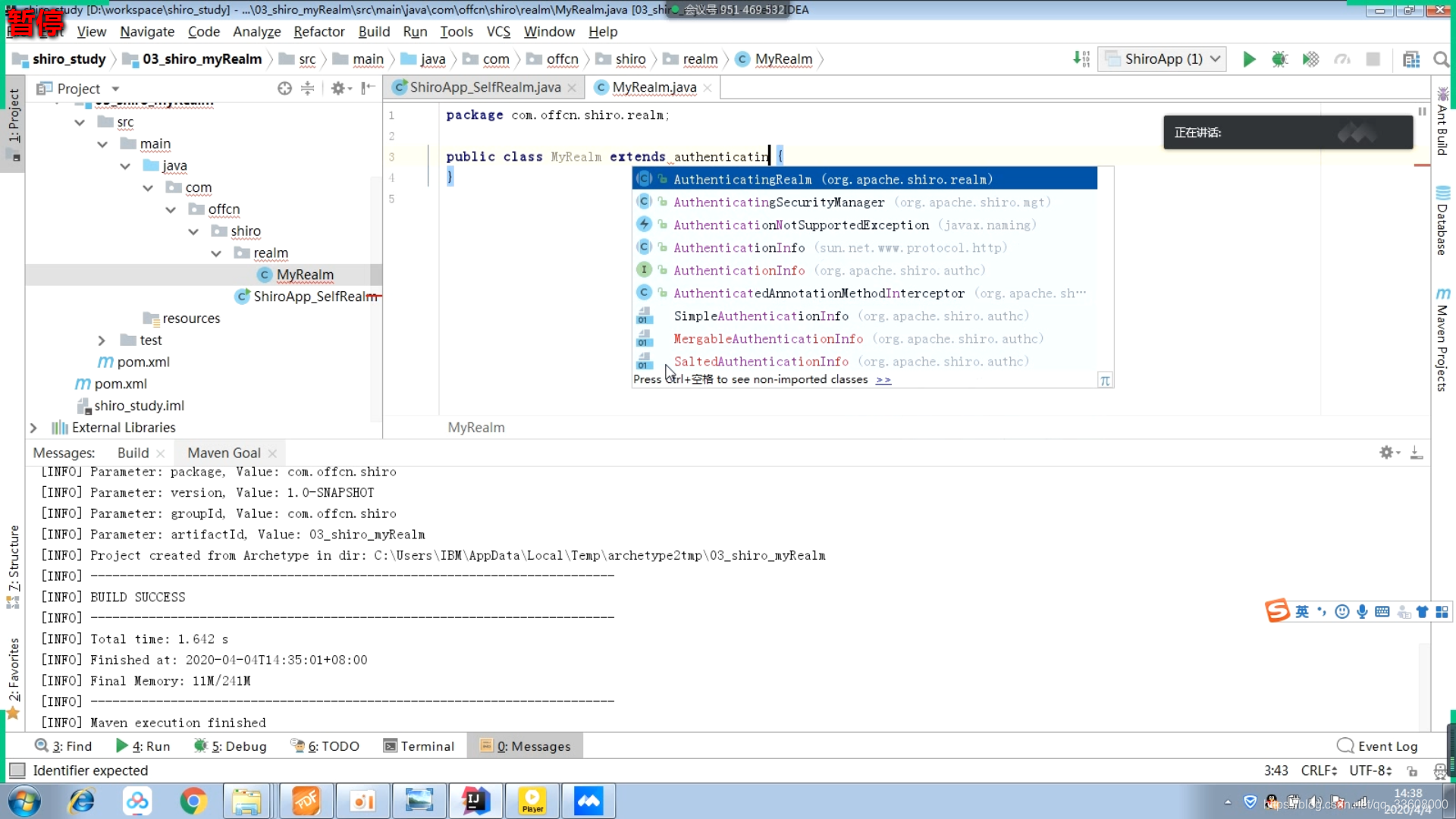Switch to Maven Goal messages tab

(x=224, y=453)
